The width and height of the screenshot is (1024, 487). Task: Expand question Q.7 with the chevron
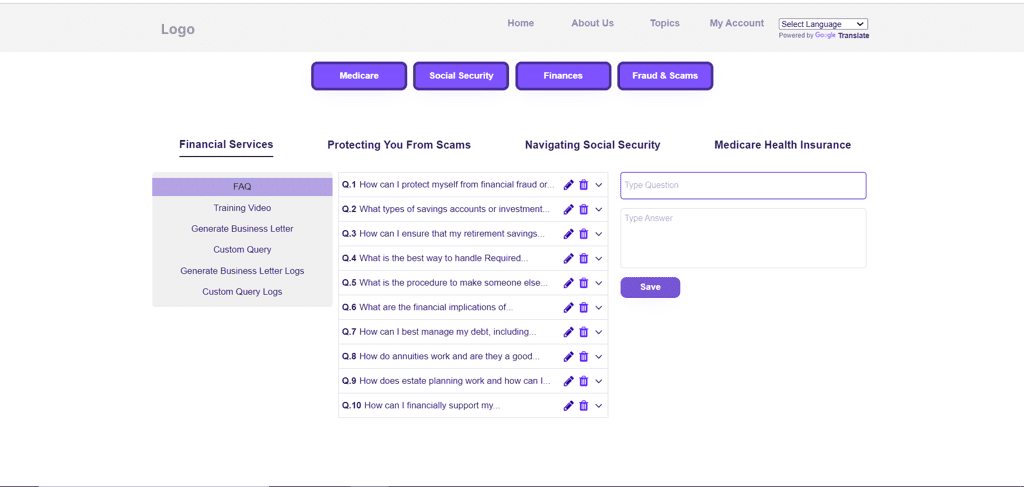[x=599, y=332]
